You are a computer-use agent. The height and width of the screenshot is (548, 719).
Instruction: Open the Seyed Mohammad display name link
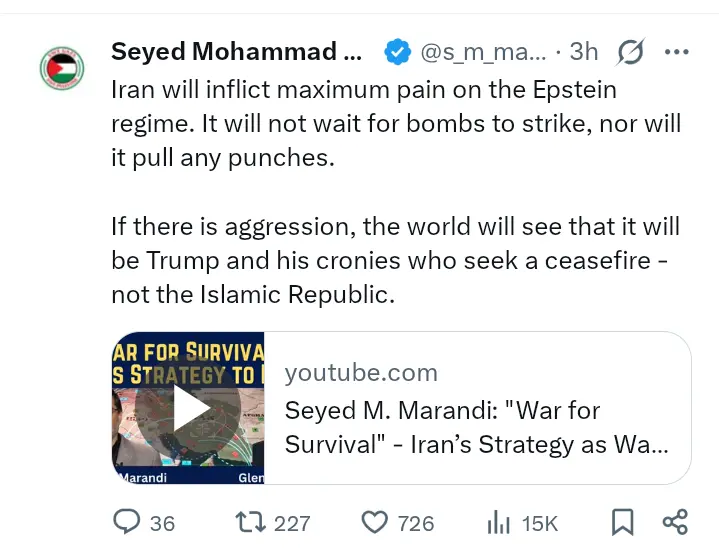(x=237, y=51)
